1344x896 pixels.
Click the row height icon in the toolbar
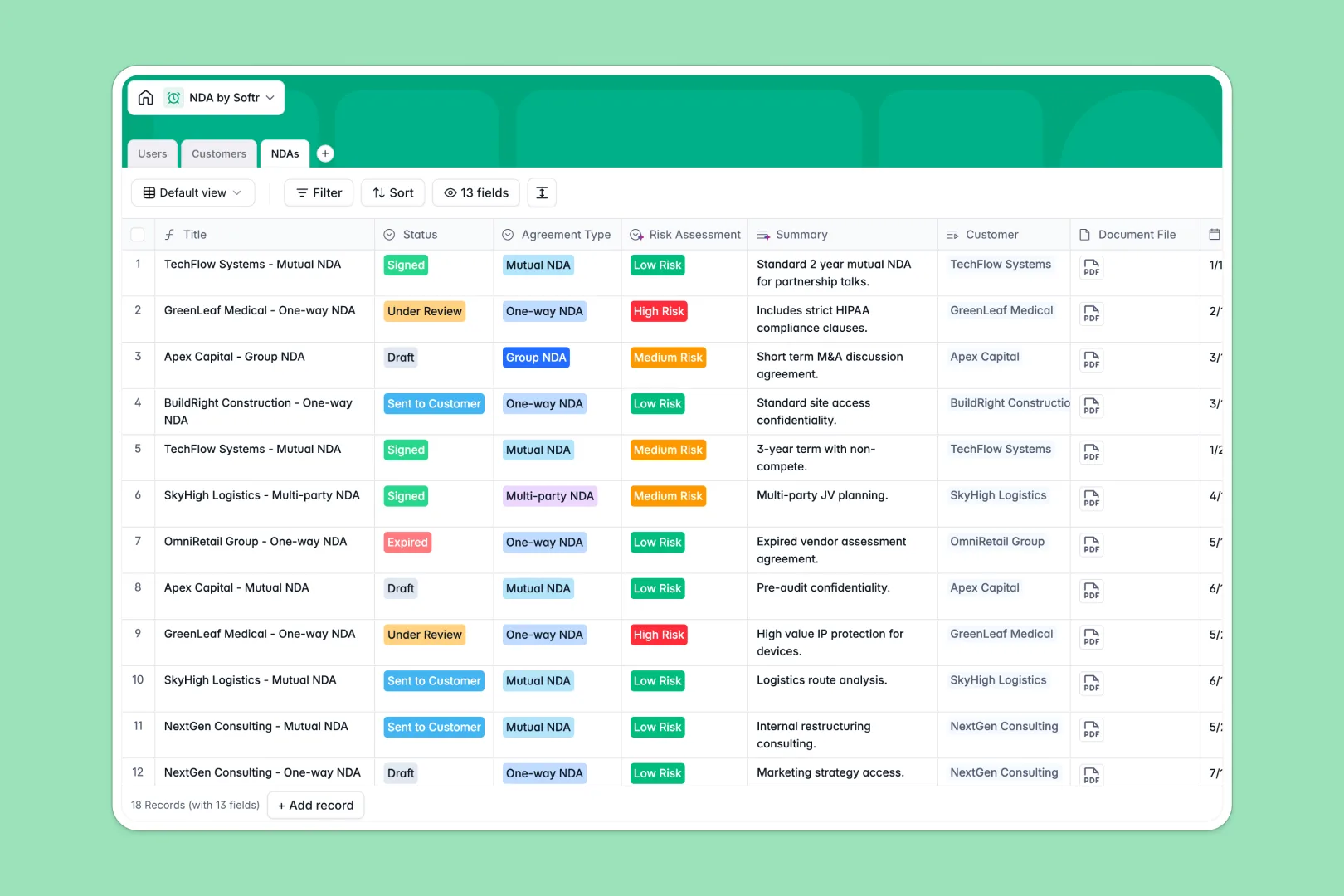(542, 192)
